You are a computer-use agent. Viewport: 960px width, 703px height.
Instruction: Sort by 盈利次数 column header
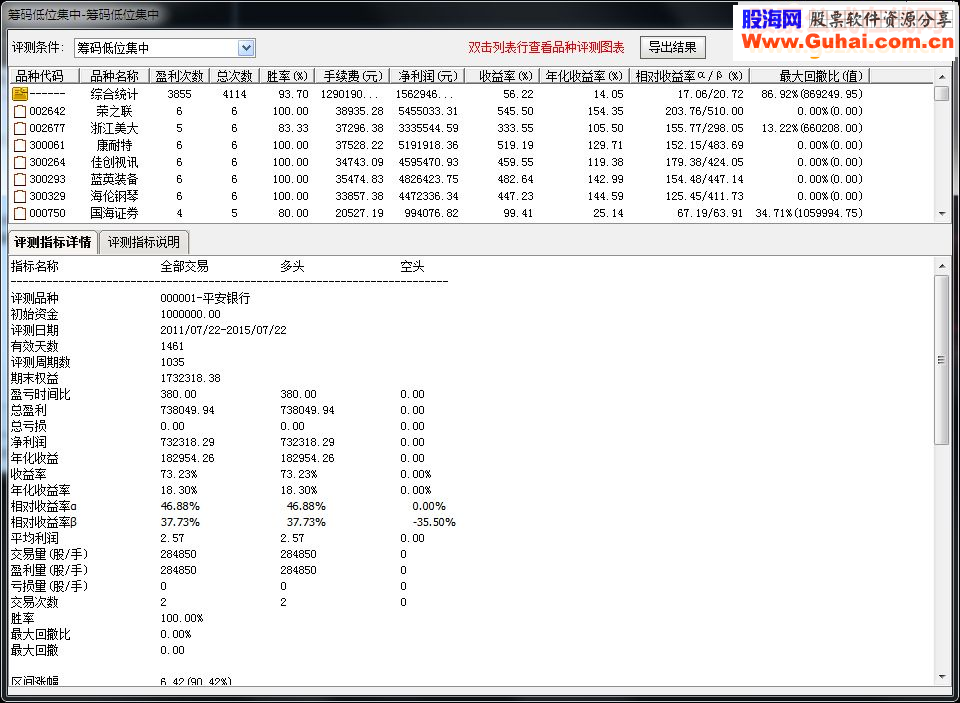[x=179, y=76]
